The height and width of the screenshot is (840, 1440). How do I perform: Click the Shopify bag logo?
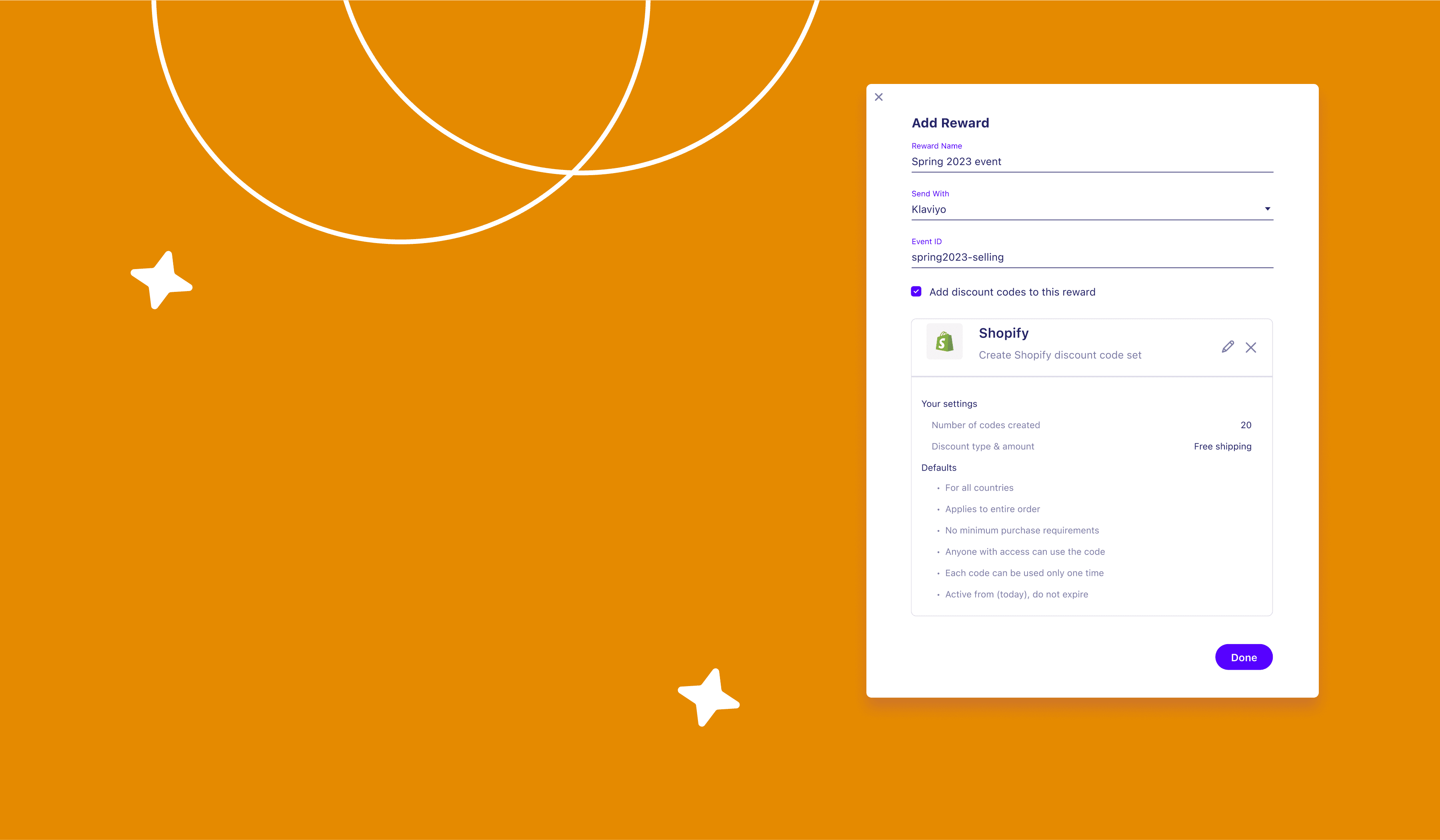[944, 341]
